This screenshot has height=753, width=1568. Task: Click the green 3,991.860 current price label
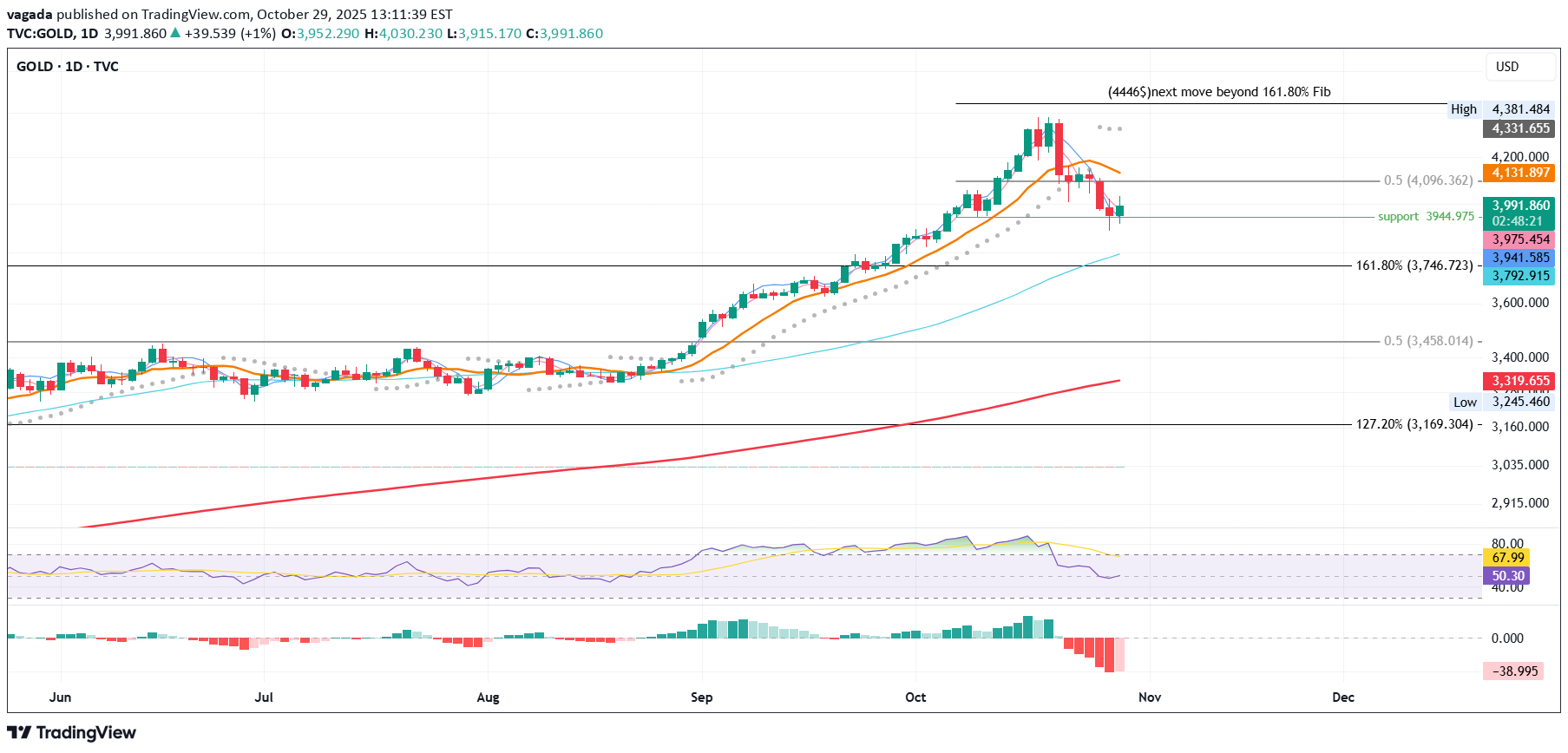[1520, 206]
